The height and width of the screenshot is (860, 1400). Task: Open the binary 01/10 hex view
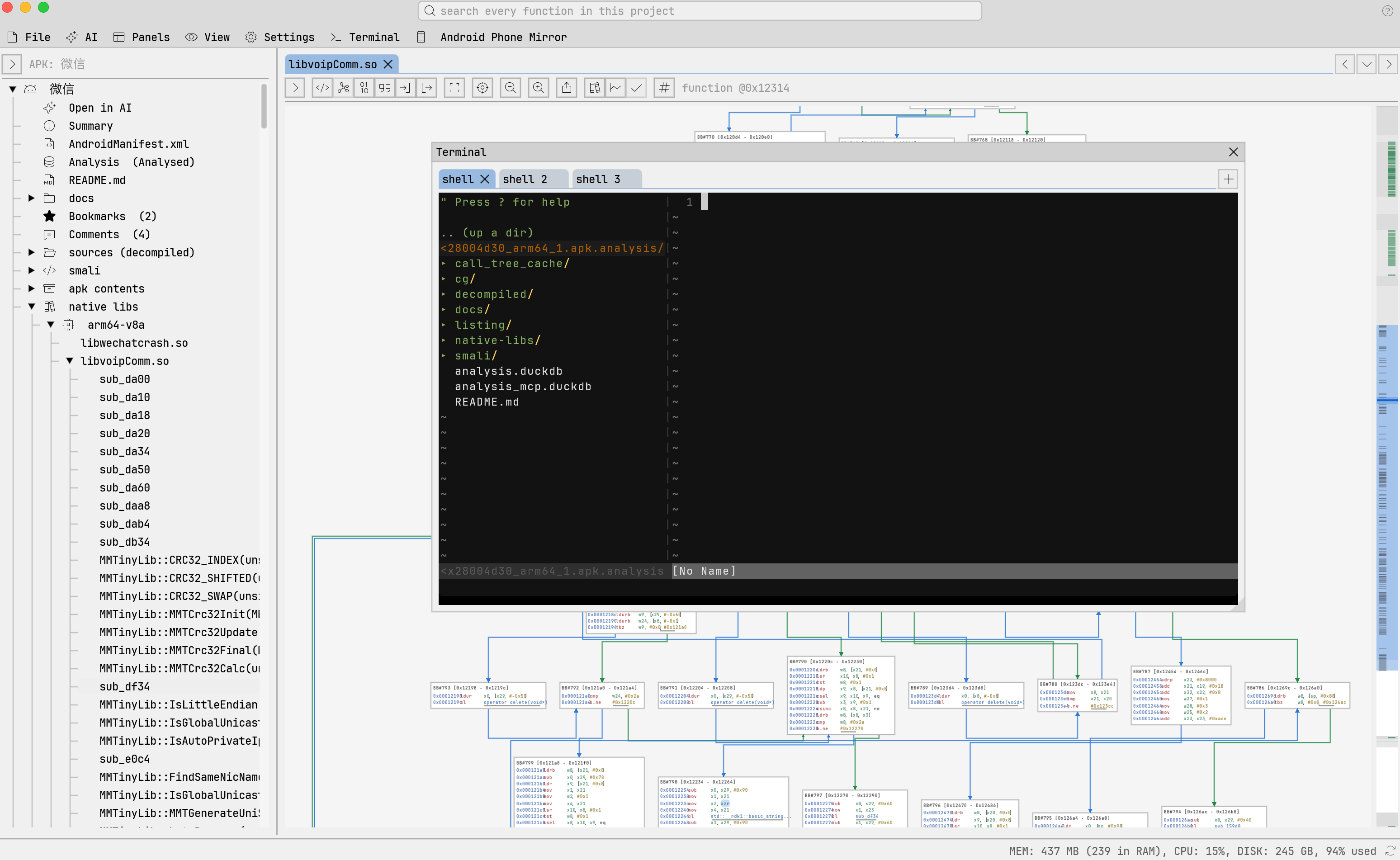(364, 88)
